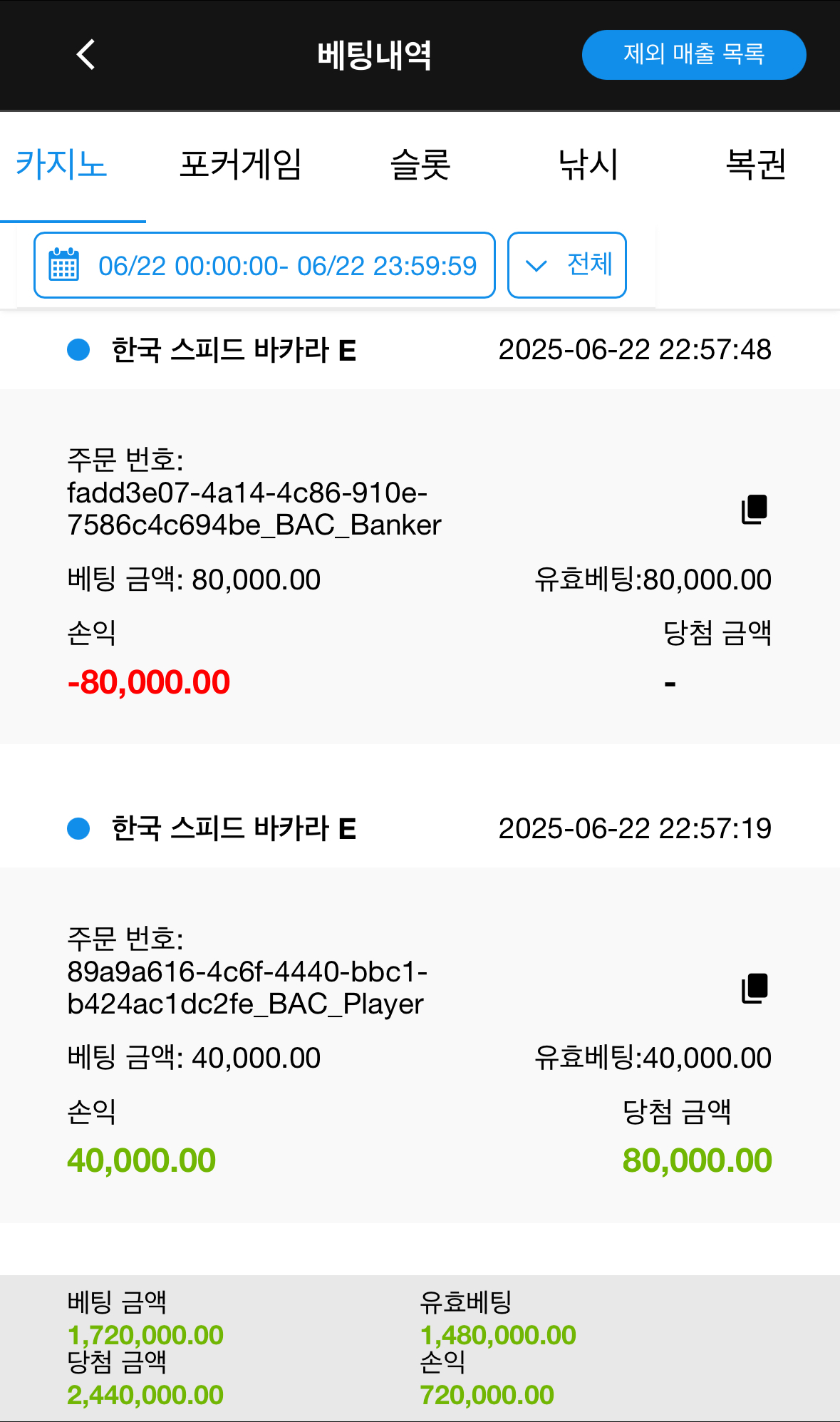Copy order number ending BAC_Banker
The height and width of the screenshot is (1422, 840).
(755, 509)
